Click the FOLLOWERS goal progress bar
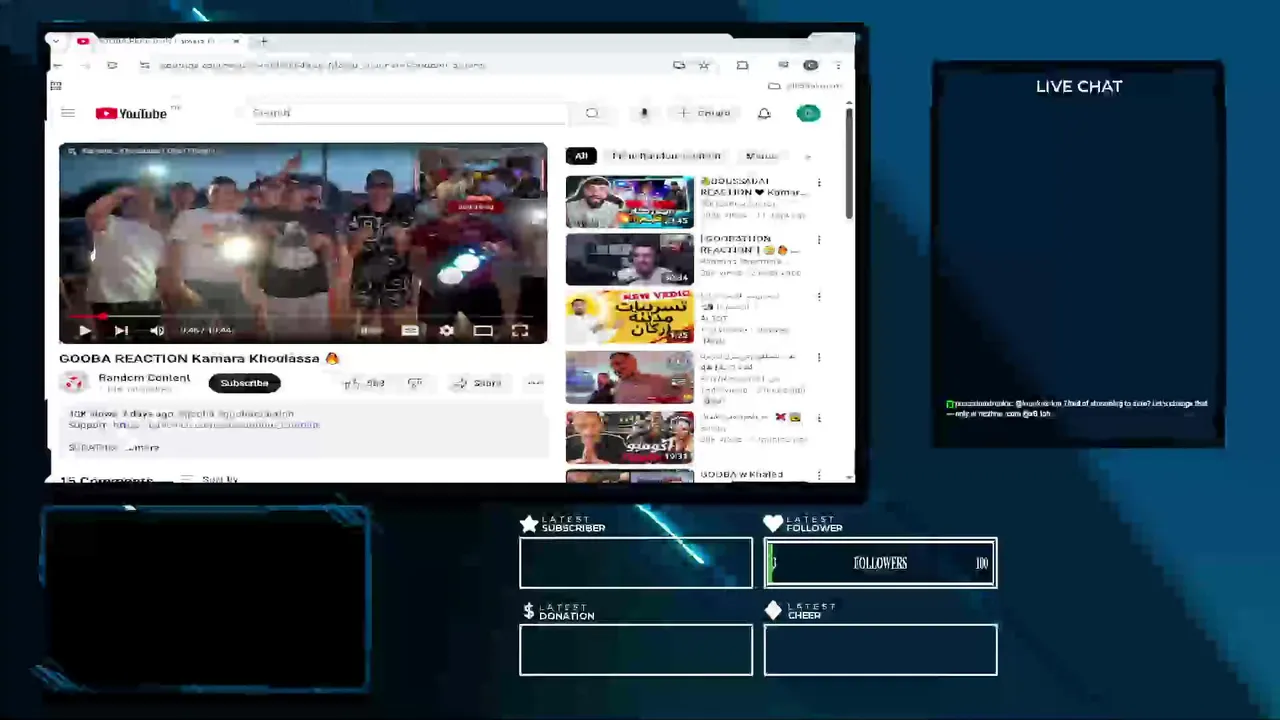The height and width of the screenshot is (720, 1280). [x=880, y=563]
